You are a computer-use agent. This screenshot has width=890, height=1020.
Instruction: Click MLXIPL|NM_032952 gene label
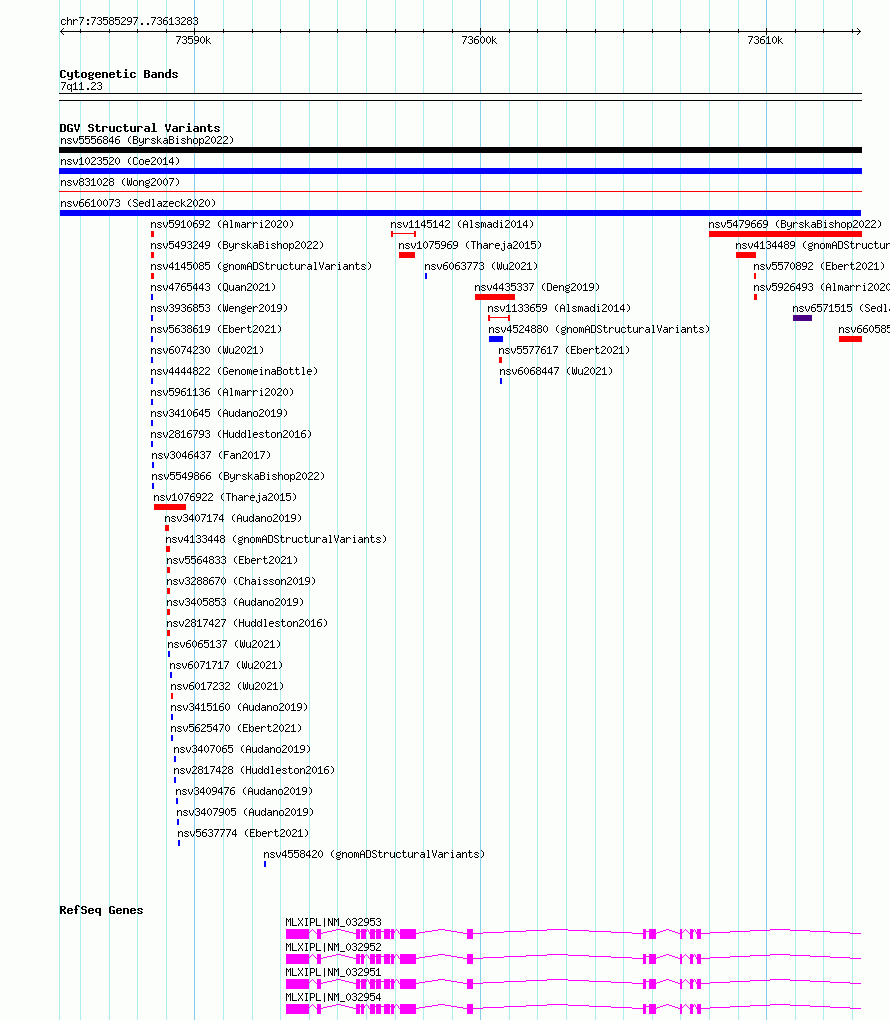tap(333, 947)
